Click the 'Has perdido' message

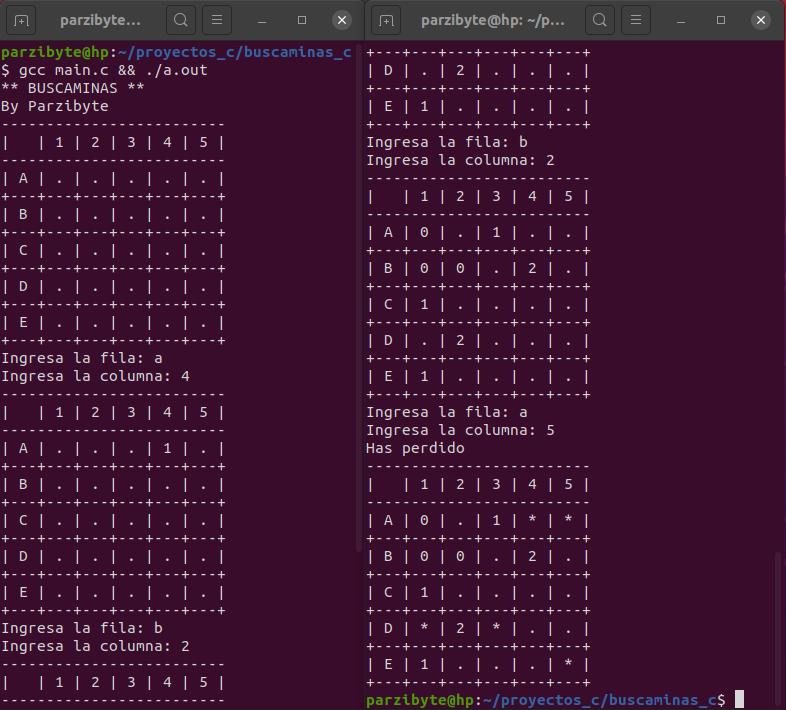(415, 448)
